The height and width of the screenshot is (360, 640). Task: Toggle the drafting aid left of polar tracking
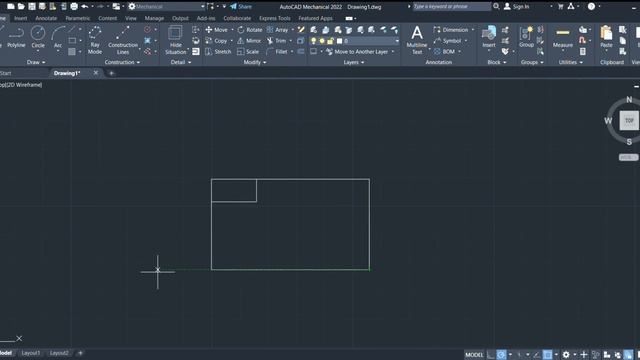click(491, 355)
